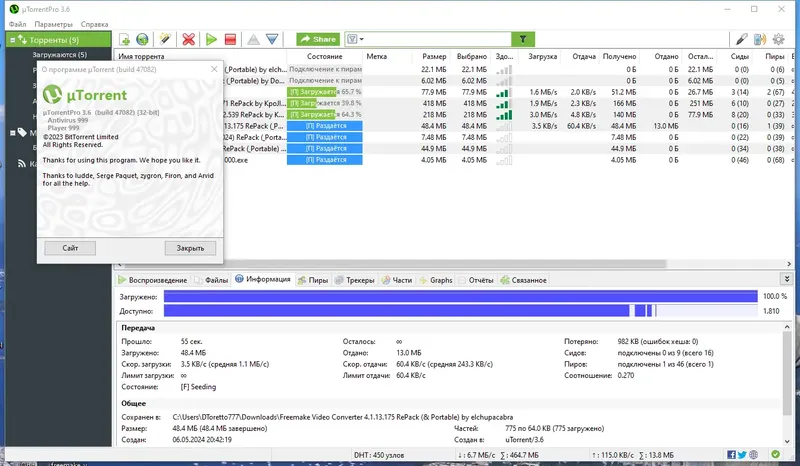Click the Доступно availability bar
The height and width of the screenshot is (466, 800).
tap(461, 311)
